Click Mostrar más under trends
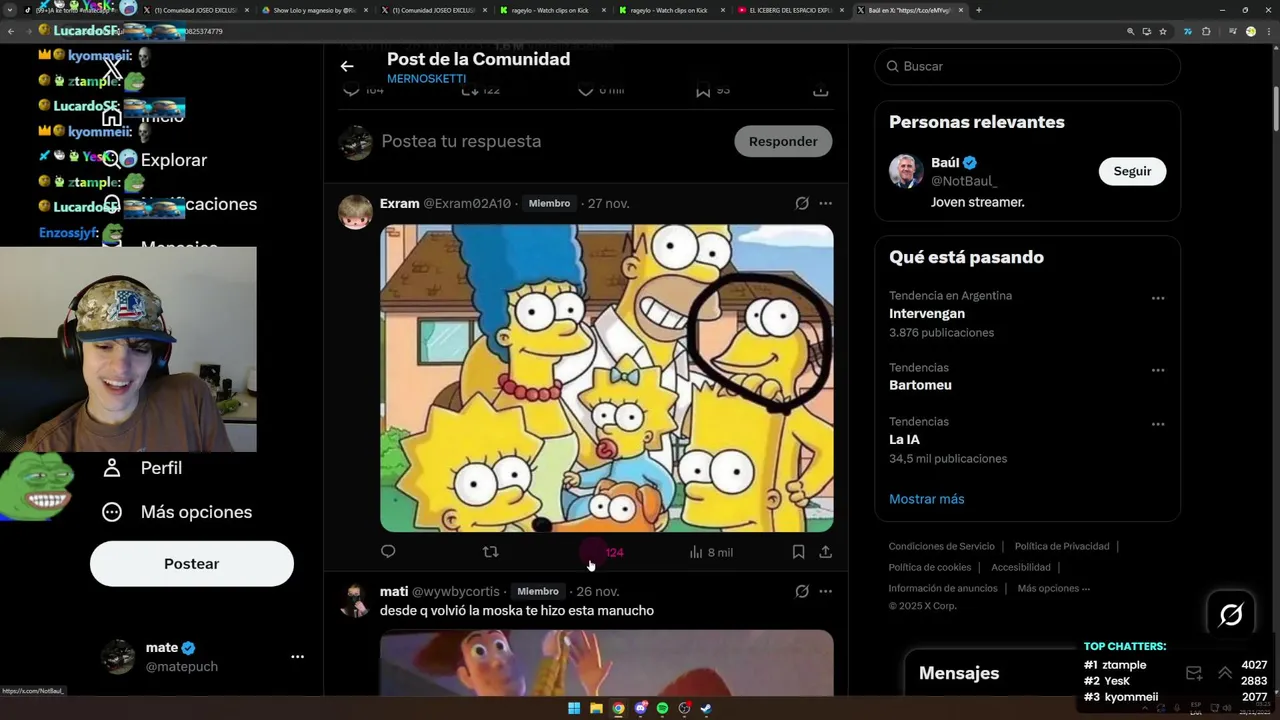Viewport: 1280px width, 720px height. click(x=927, y=499)
